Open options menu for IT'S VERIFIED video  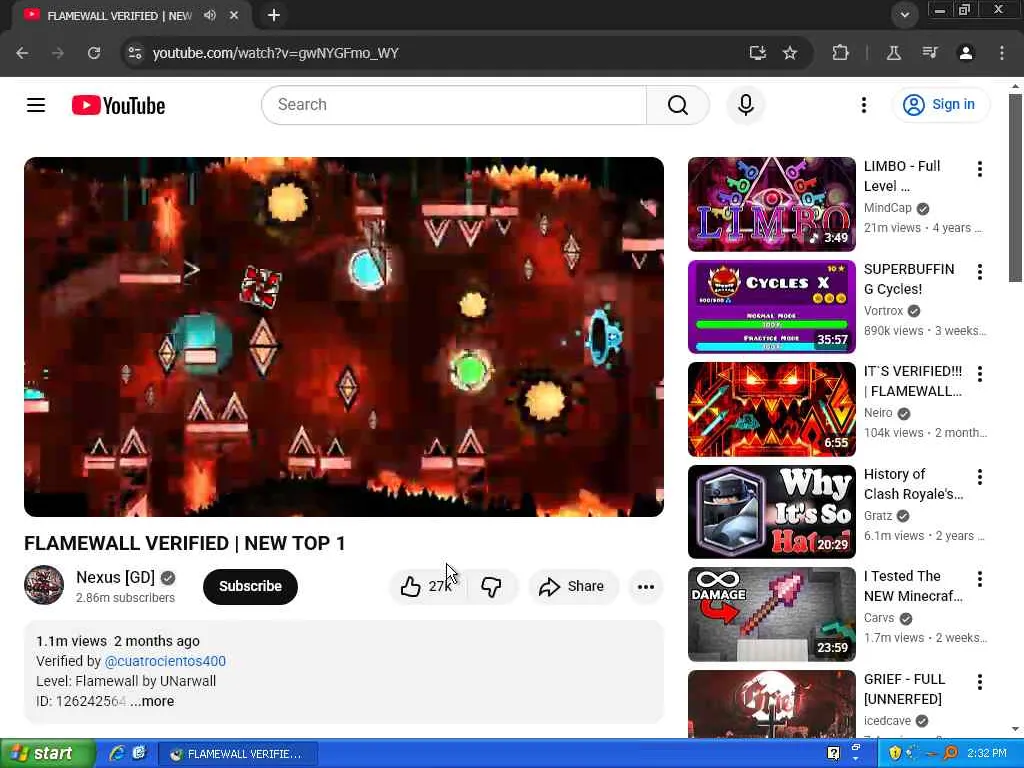pos(980,374)
